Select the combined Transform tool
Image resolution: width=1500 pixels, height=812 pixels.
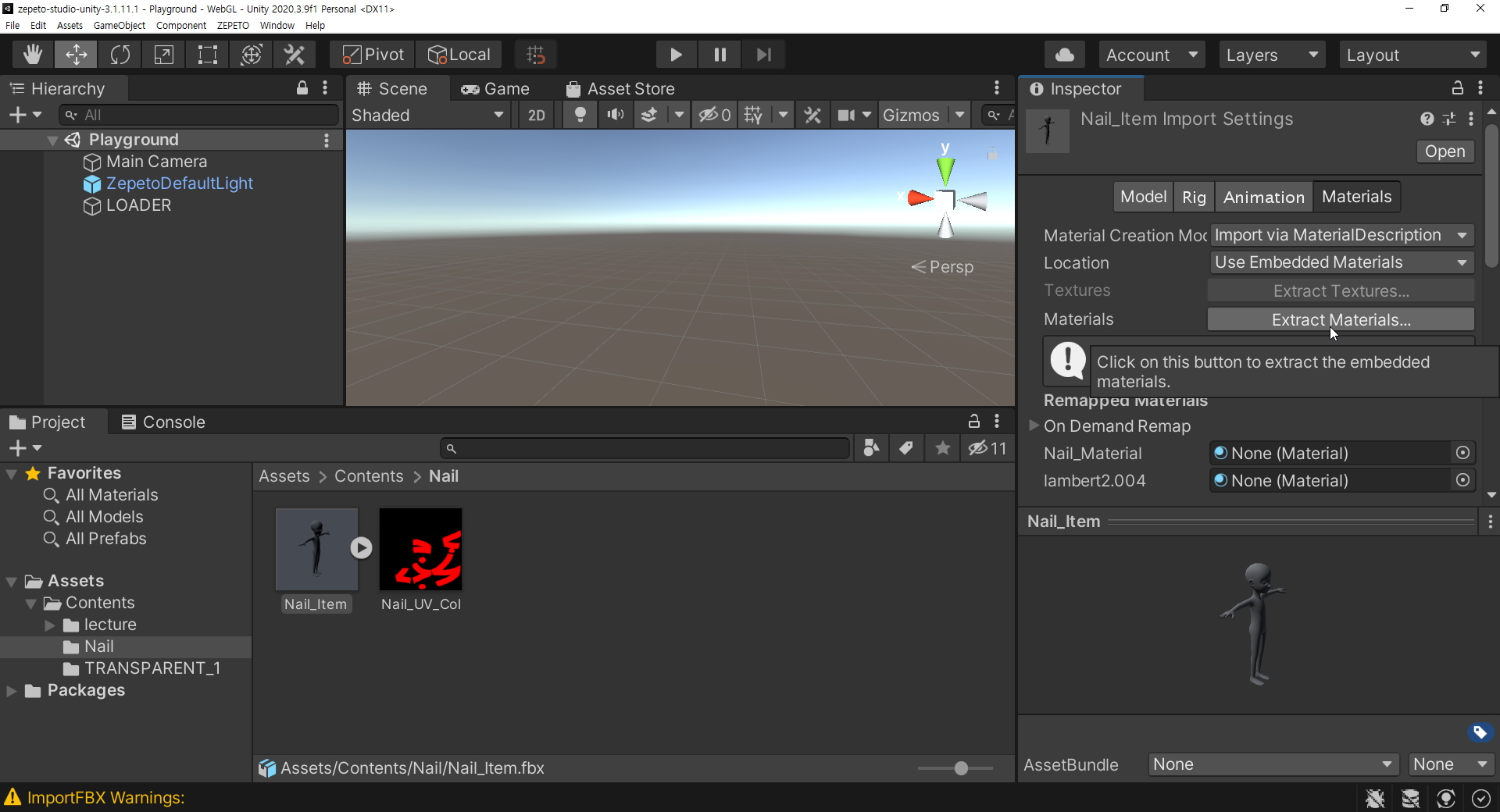click(251, 55)
